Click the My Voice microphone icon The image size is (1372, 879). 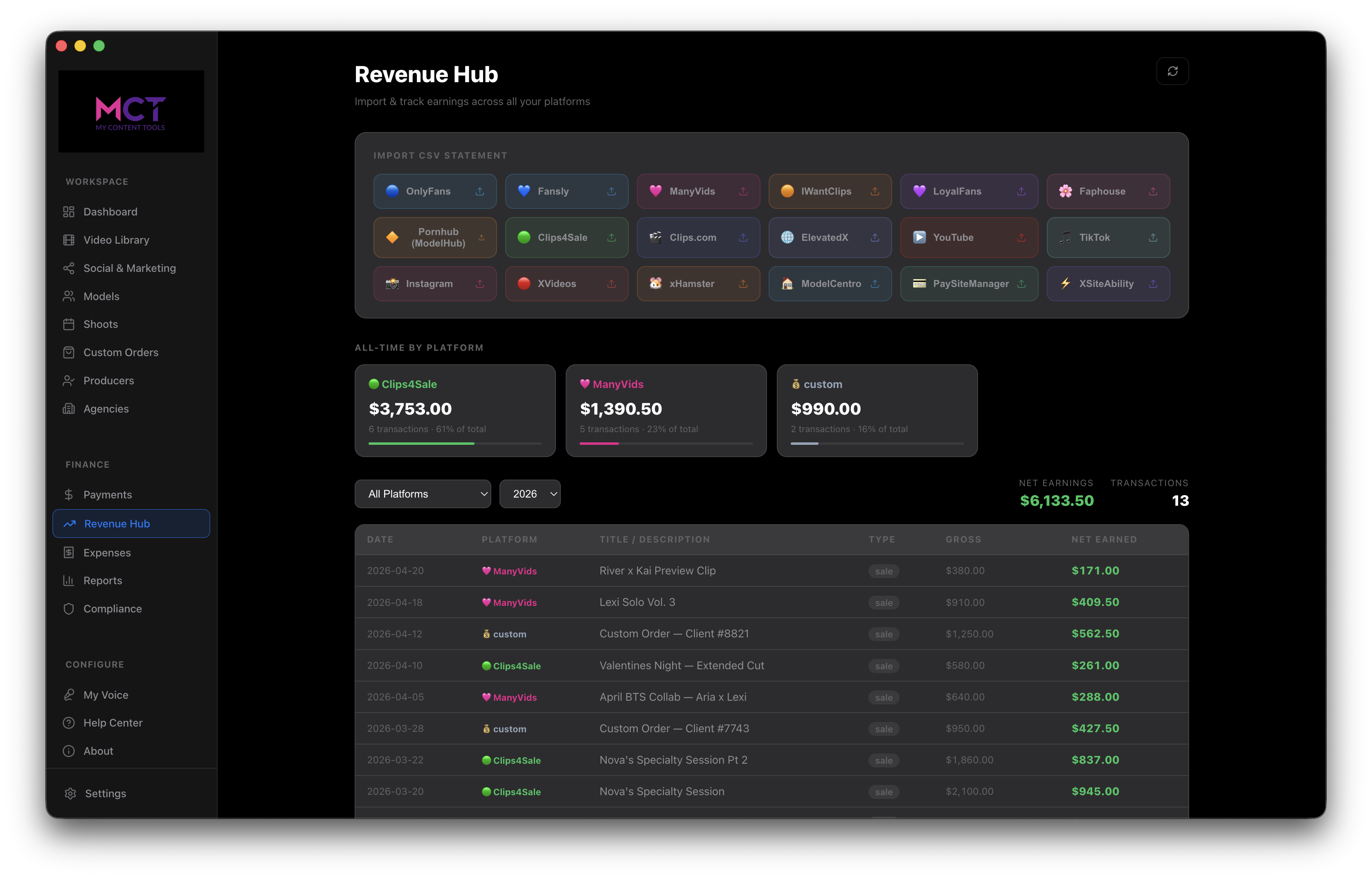tap(69, 694)
